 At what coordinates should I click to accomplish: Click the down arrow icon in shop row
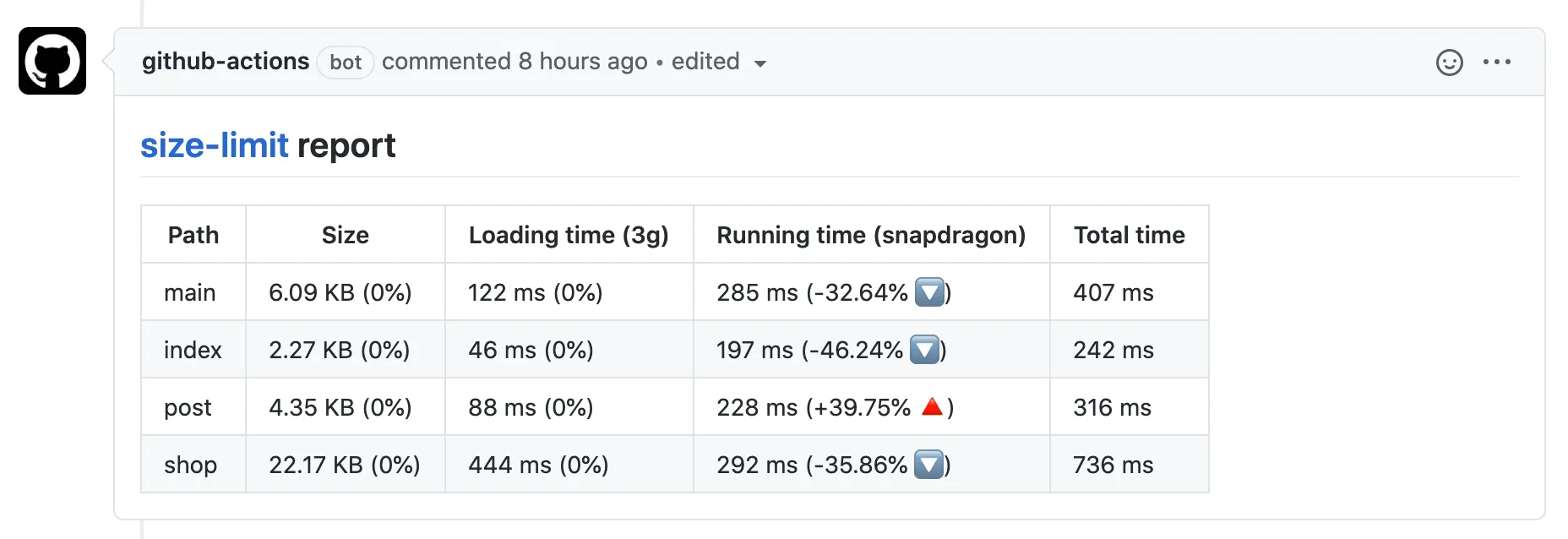(929, 465)
